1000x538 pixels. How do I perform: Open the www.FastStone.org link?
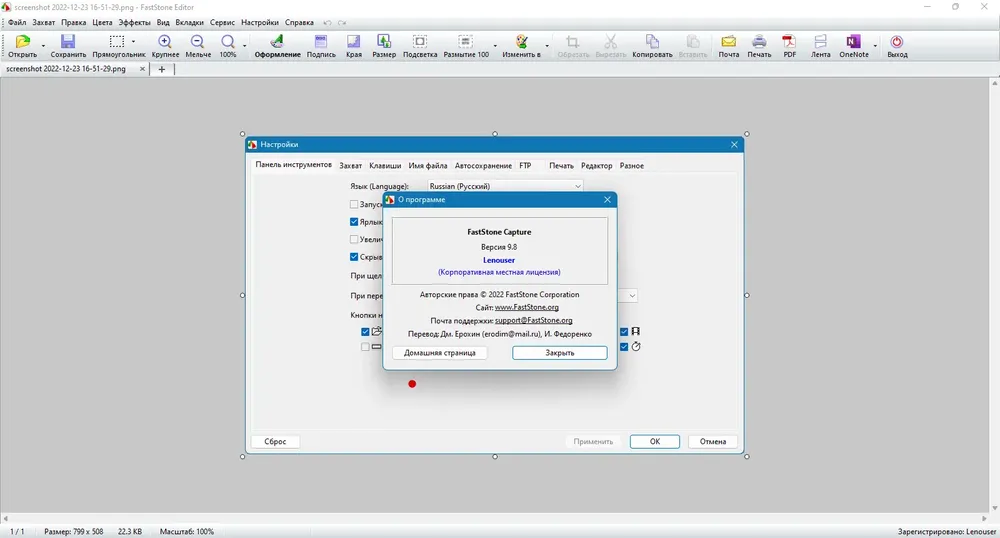pos(527,307)
